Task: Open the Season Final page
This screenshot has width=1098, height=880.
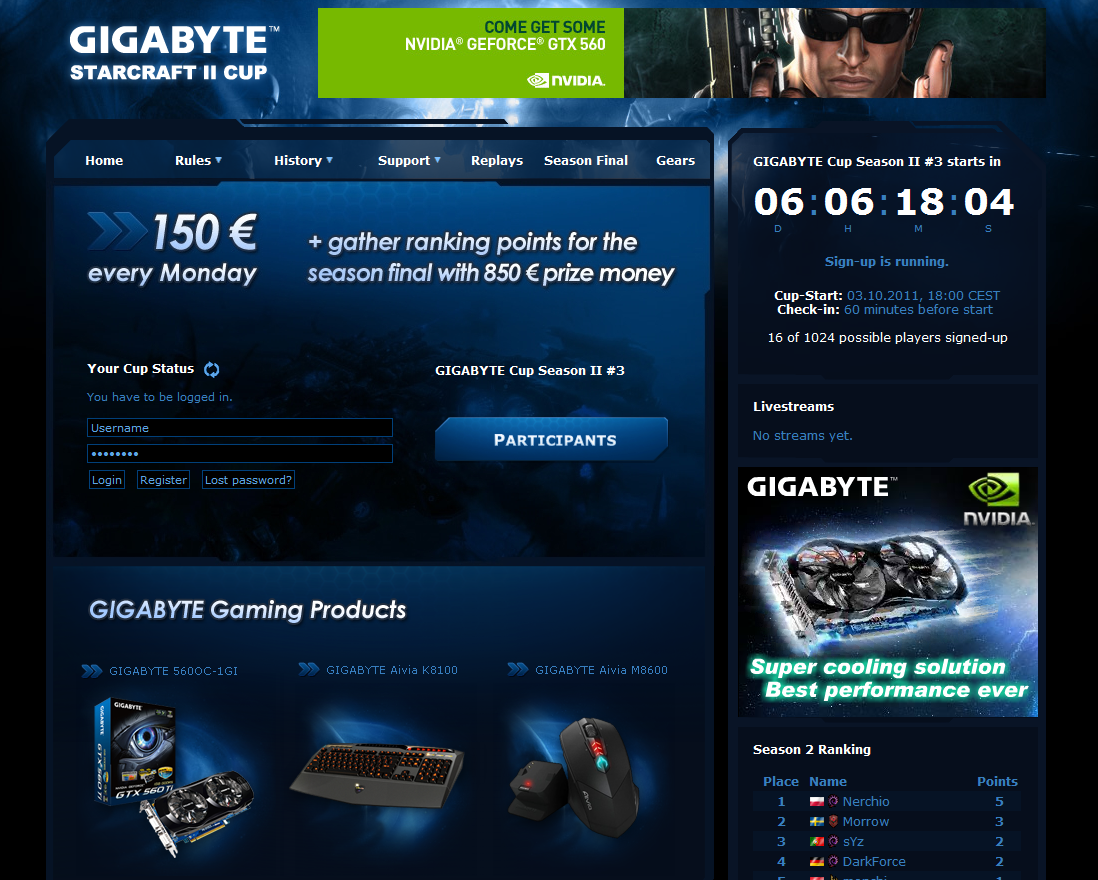Action: pyautogui.click(x=586, y=160)
